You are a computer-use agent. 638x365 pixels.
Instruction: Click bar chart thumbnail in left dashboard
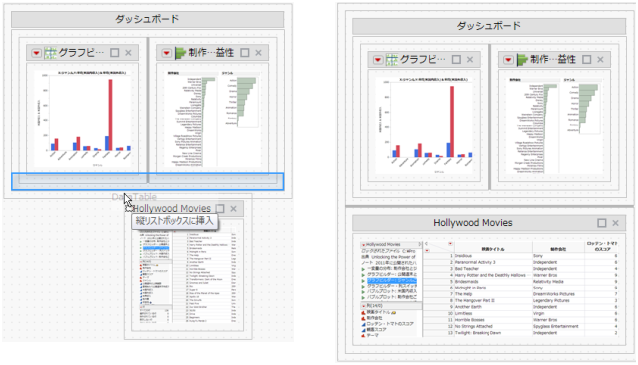tap(83, 118)
